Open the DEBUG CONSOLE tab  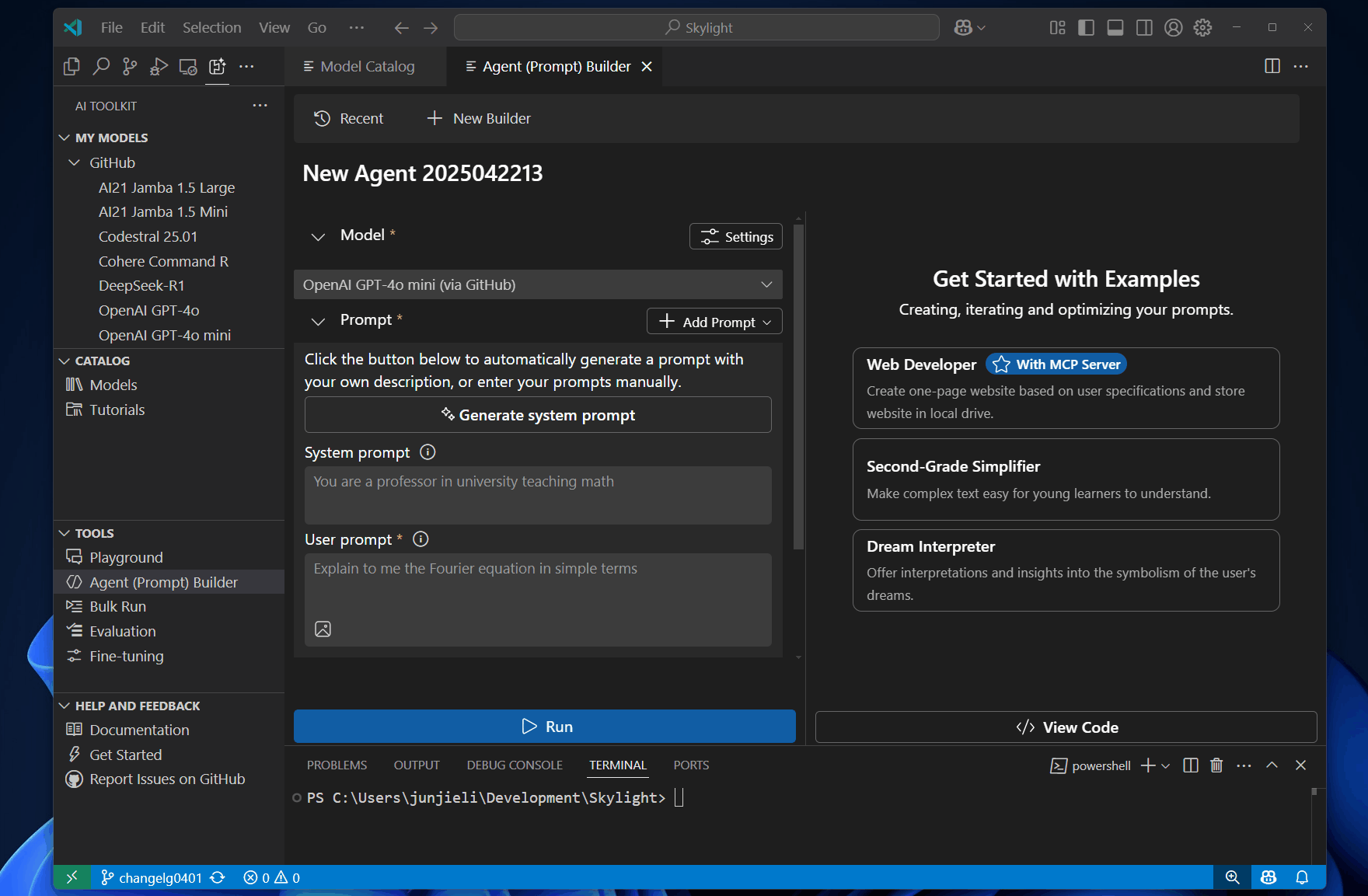click(515, 765)
